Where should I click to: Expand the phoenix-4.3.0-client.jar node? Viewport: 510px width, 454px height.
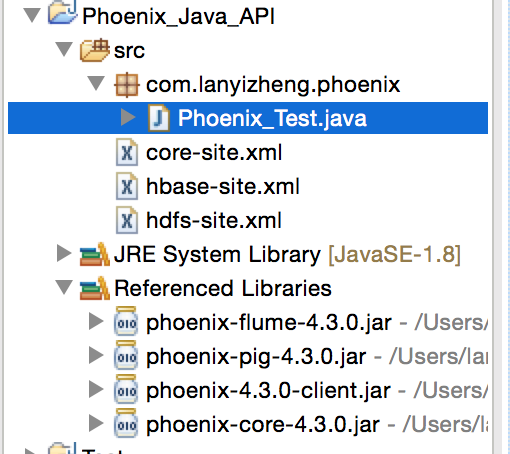[x=96, y=389]
